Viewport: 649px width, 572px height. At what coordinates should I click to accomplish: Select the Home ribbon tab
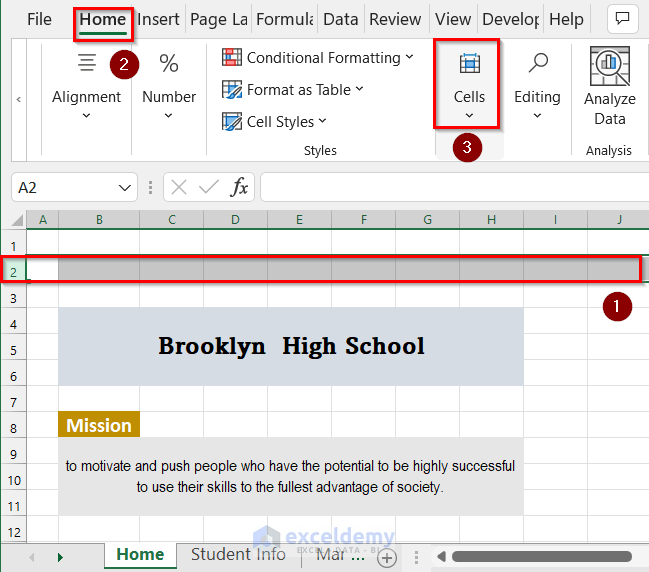click(x=103, y=19)
